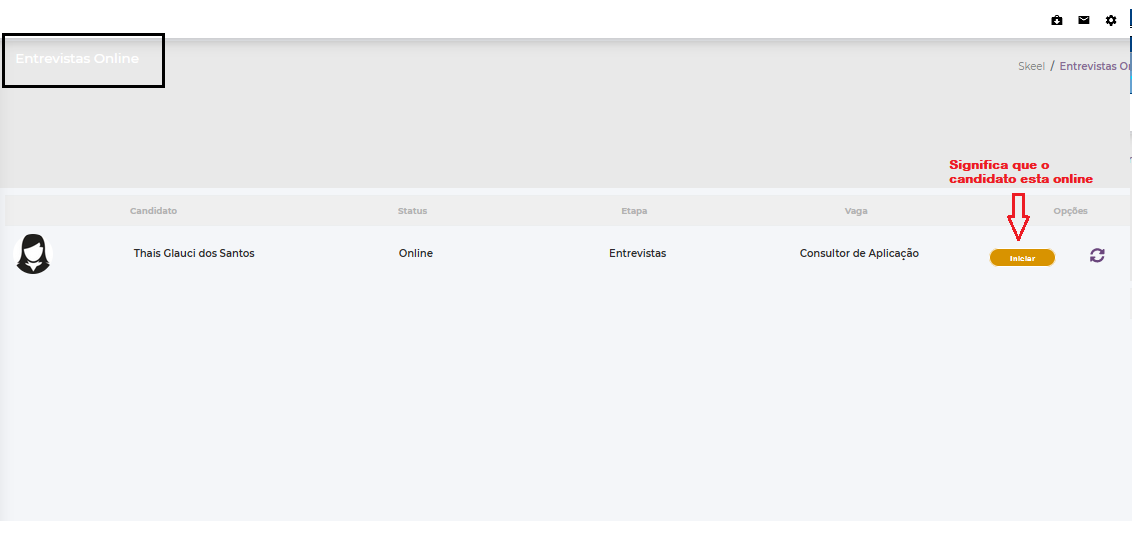1147x557 pixels.
Task: Click the Entrevistas stage cell in the row
Action: (637, 254)
